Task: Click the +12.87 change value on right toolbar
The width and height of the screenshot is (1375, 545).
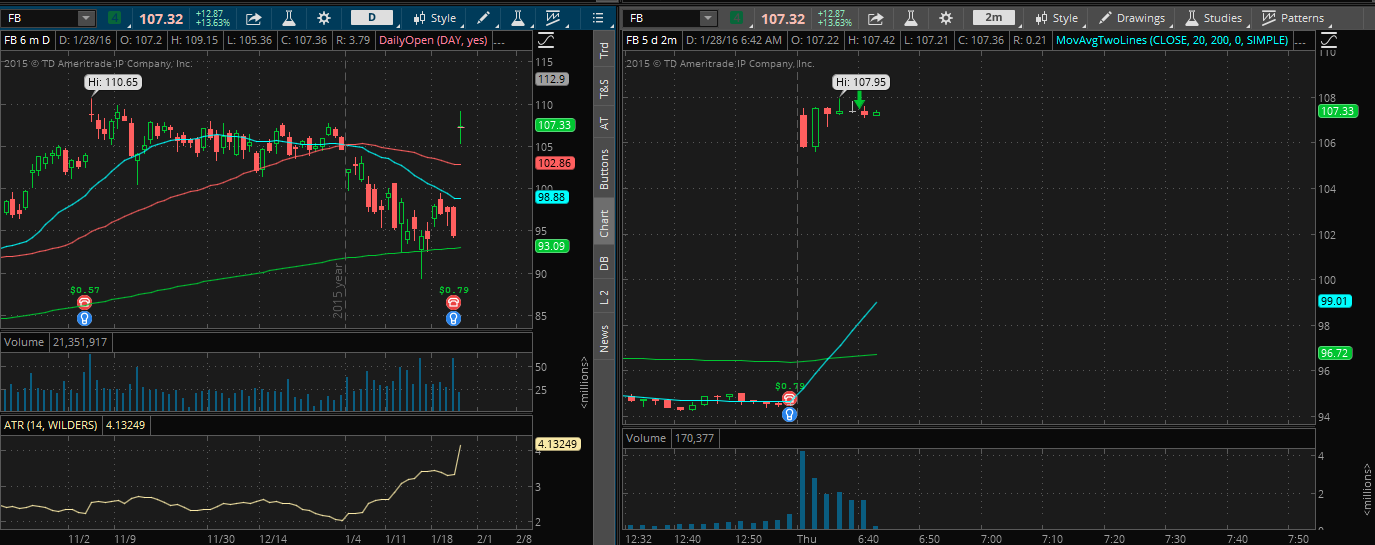Action: 830,13
